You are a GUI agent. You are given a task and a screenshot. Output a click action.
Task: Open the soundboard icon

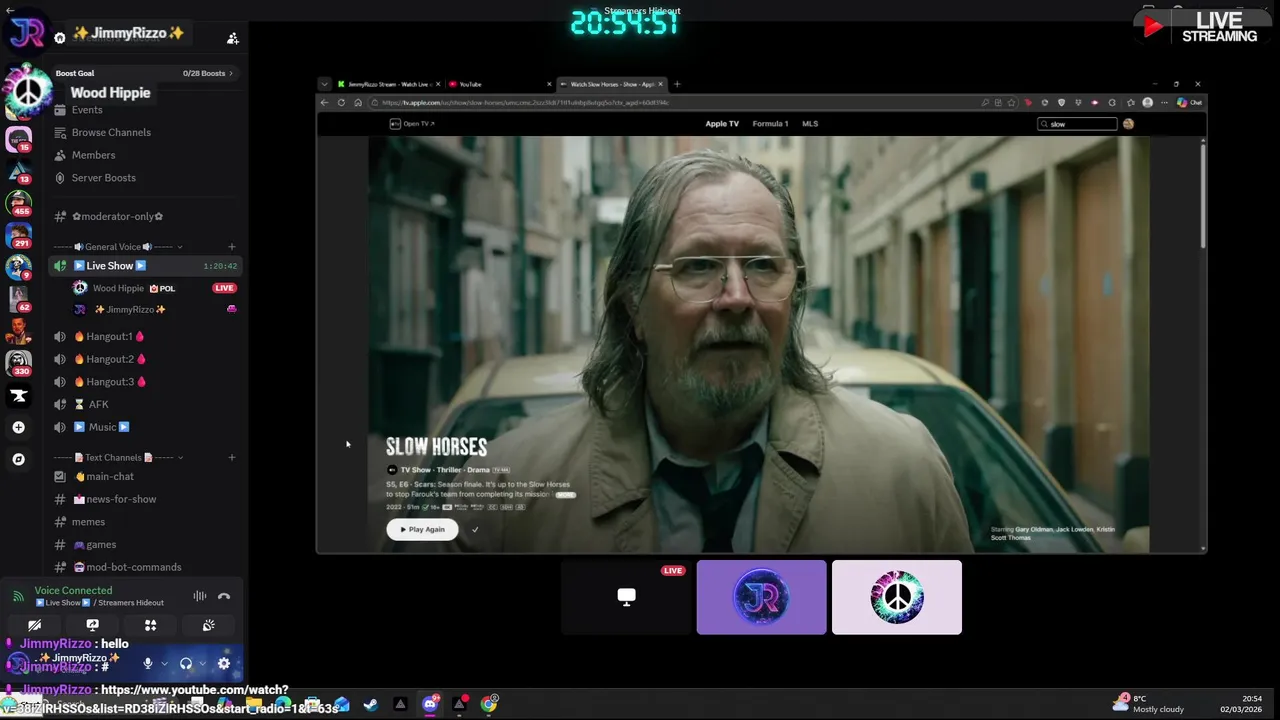[208, 625]
